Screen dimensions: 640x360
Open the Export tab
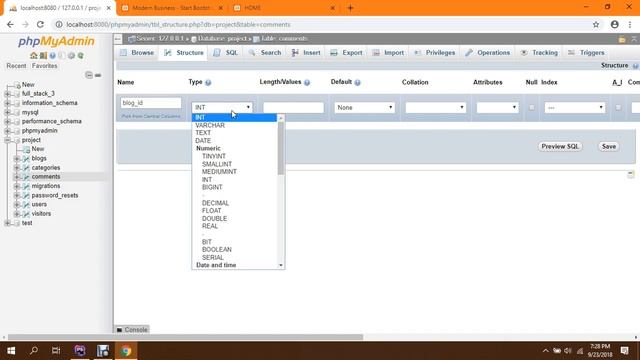[347, 53]
